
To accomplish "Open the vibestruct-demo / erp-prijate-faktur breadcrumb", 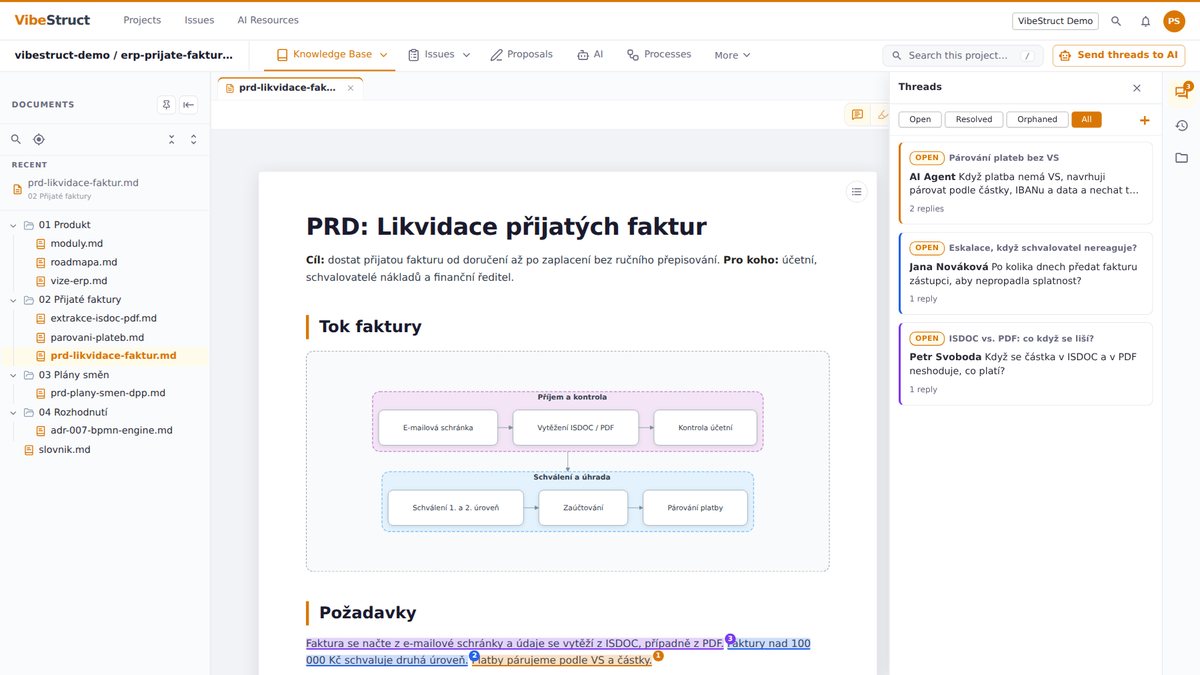I will [124, 55].
